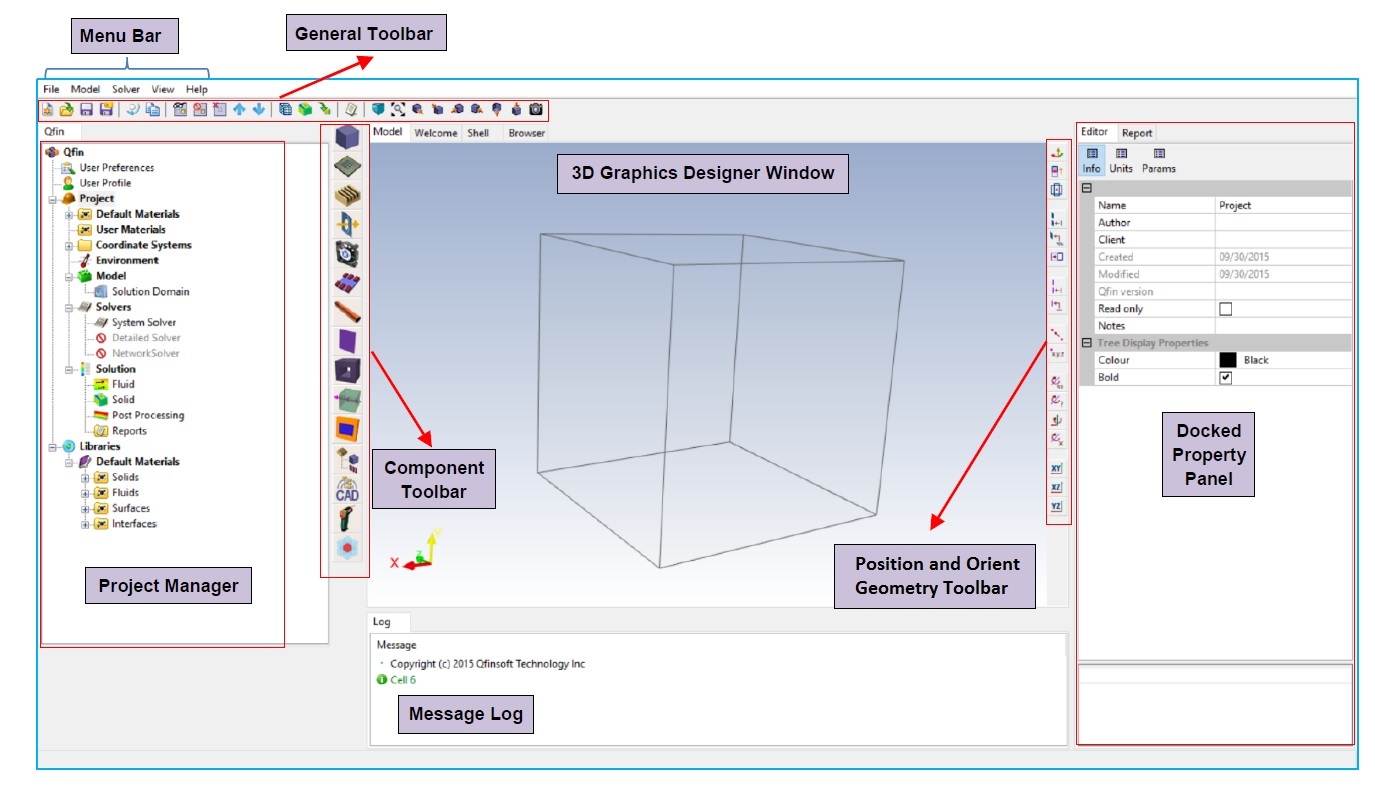This screenshot has width=1375, height=789.
Task: Collapse the Solvers tree node
Action: coord(70,307)
